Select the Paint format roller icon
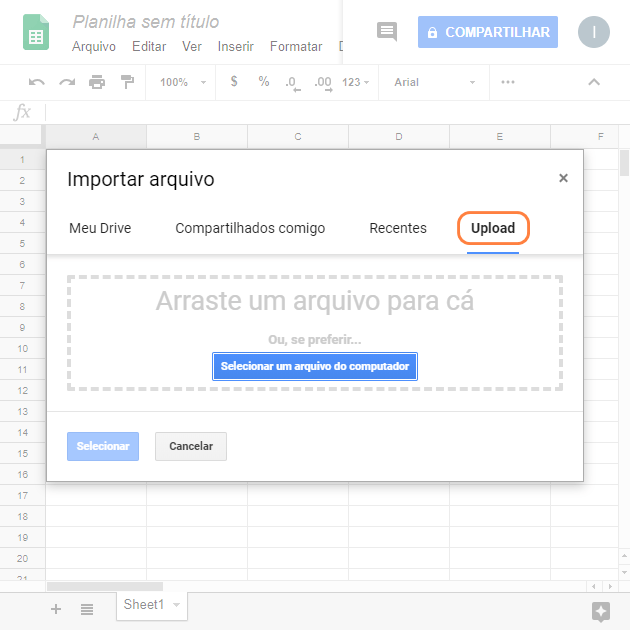This screenshot has height=630, width=630. click(x=127, y=82)
